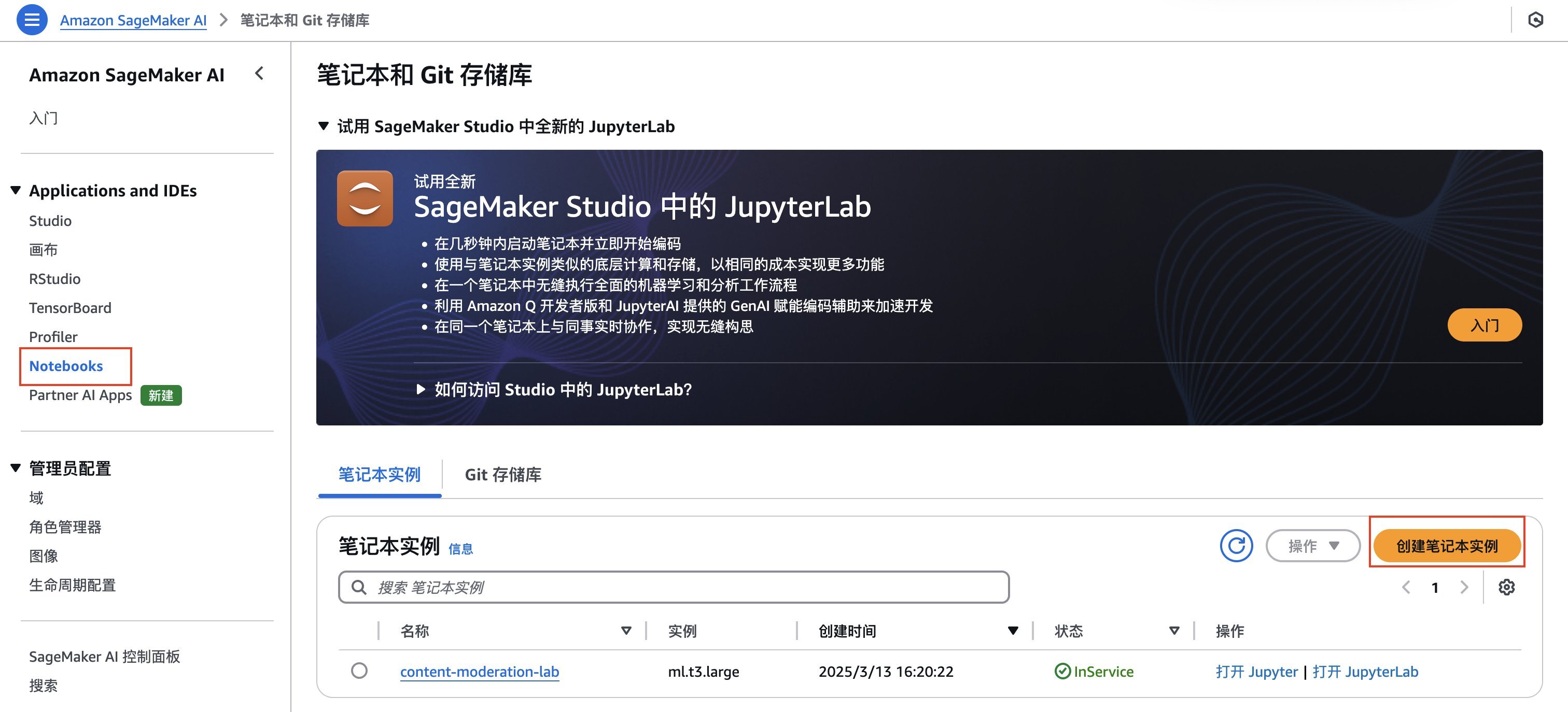The height and width of the screenshot is (712, 1568).
Task: Sort by the 状态 column arrow
Action: (x=1174, y=631)
